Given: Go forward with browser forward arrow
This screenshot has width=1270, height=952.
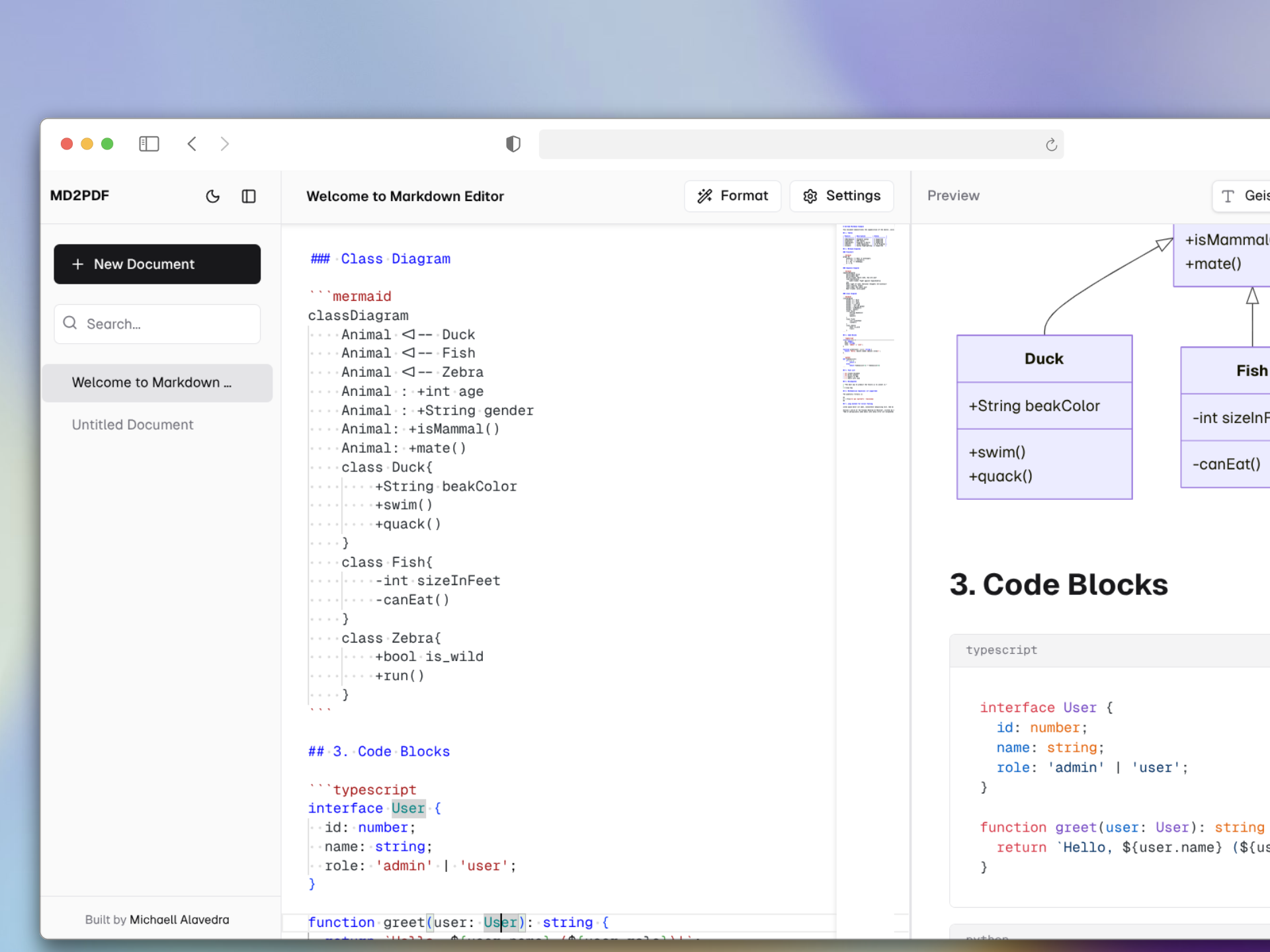Looking at the screenshot, I should (225, 144).
